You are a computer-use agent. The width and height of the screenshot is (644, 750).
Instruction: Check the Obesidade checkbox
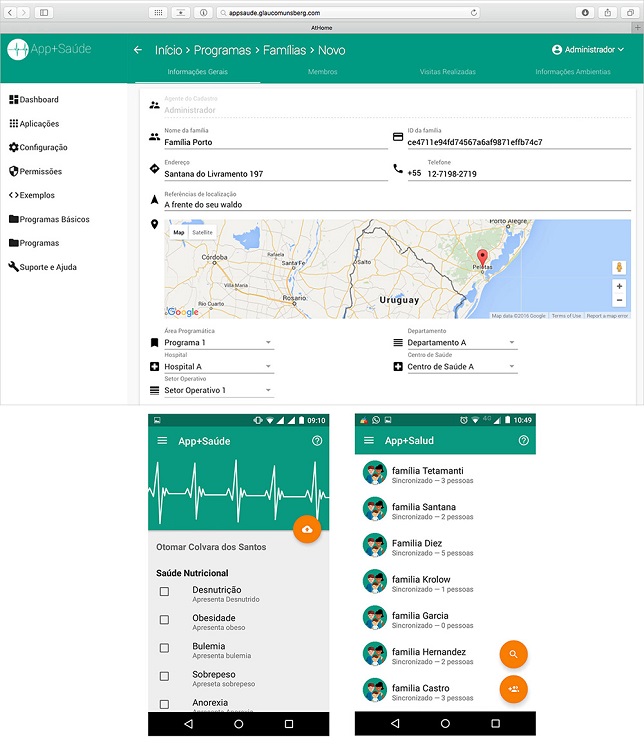coord(164,620)
